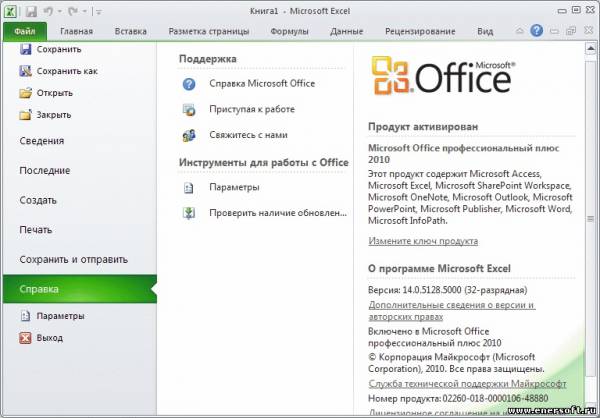600x418 pixels.
Task: Open the Последние recent files section
Action: click(45, 170)
